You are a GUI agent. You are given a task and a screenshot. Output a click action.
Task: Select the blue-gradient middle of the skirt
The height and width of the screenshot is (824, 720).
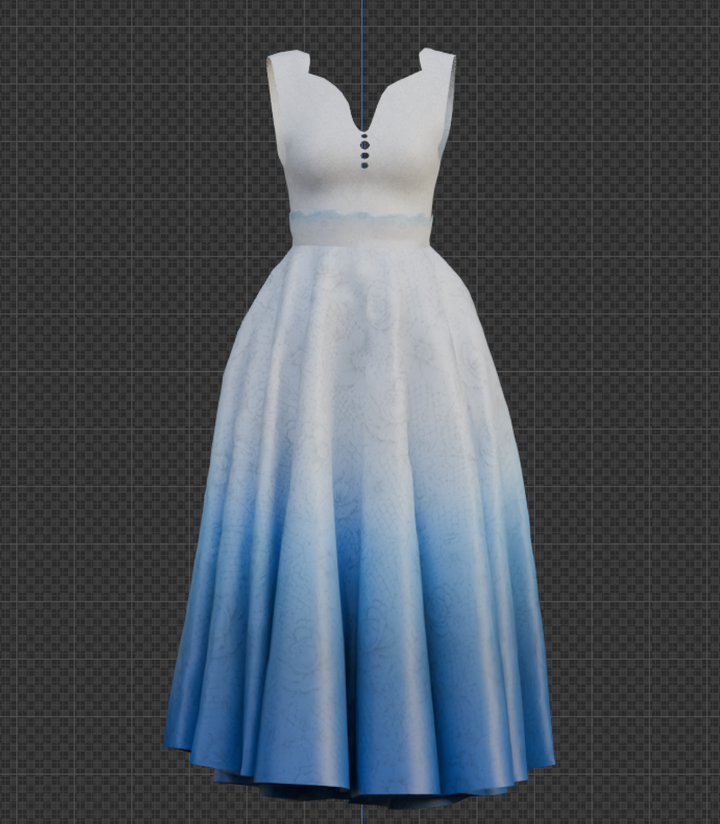[x=363, y=536]
